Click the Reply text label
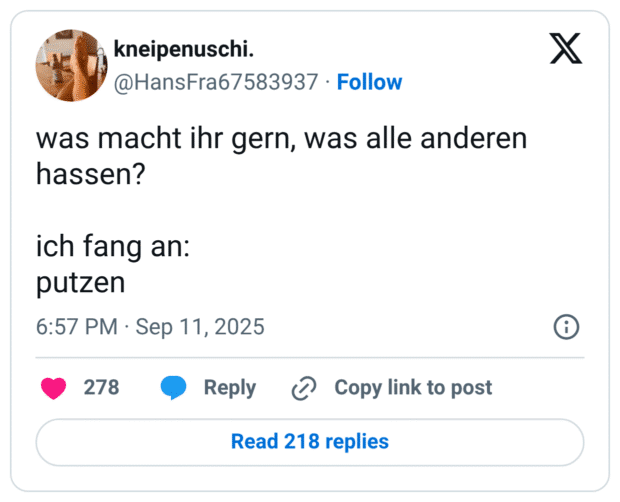620x502 pixels. click(x=230, y=388)
